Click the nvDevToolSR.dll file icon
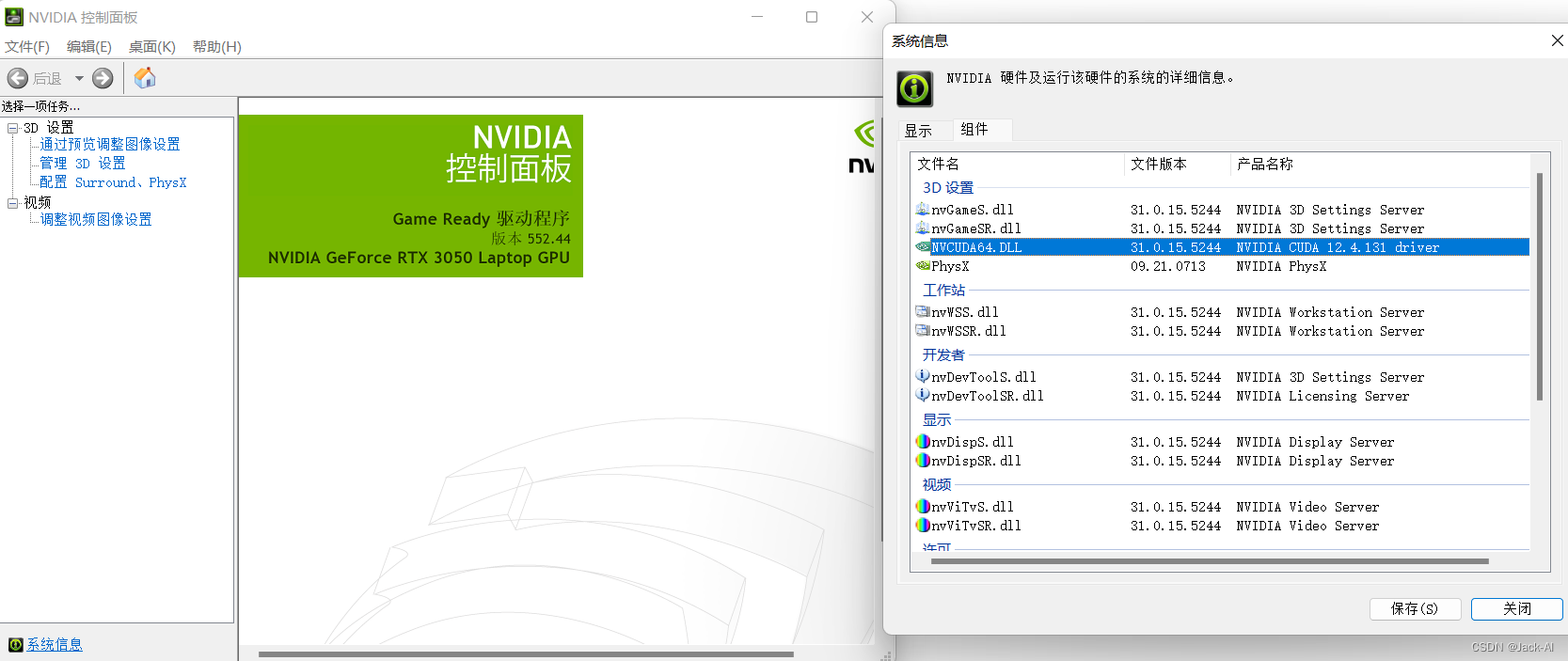The width and height of the screenshot is (1568, 661). coord(923,395)
